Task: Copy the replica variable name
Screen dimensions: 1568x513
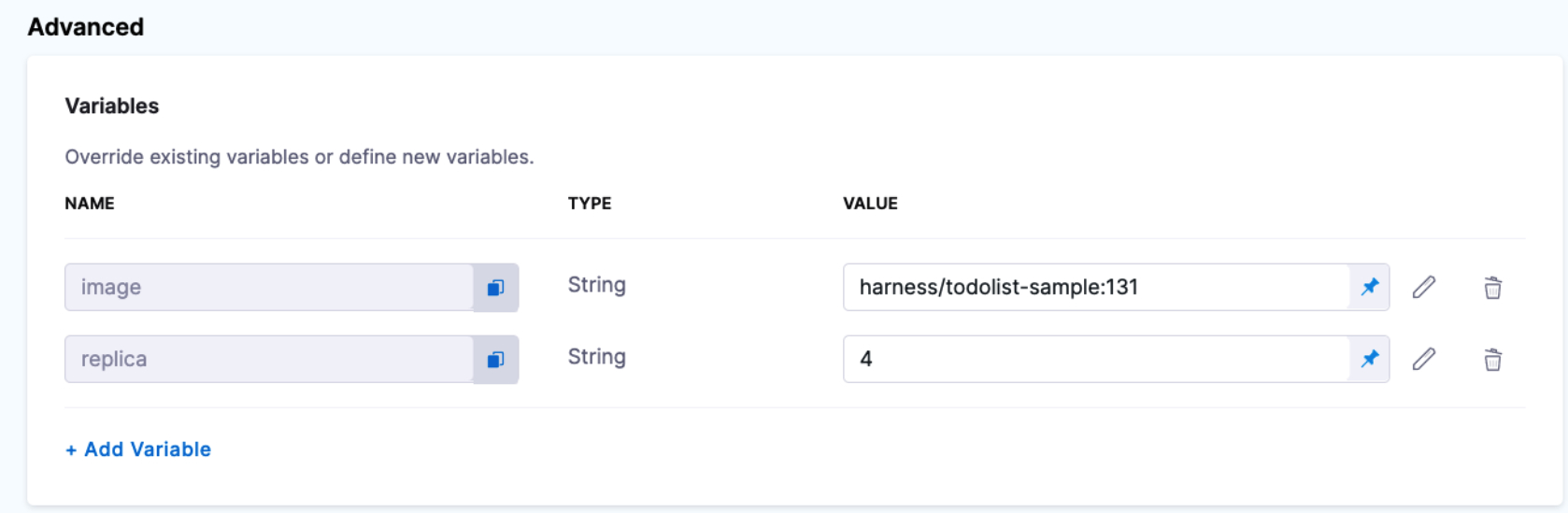Action: (495, 360)
